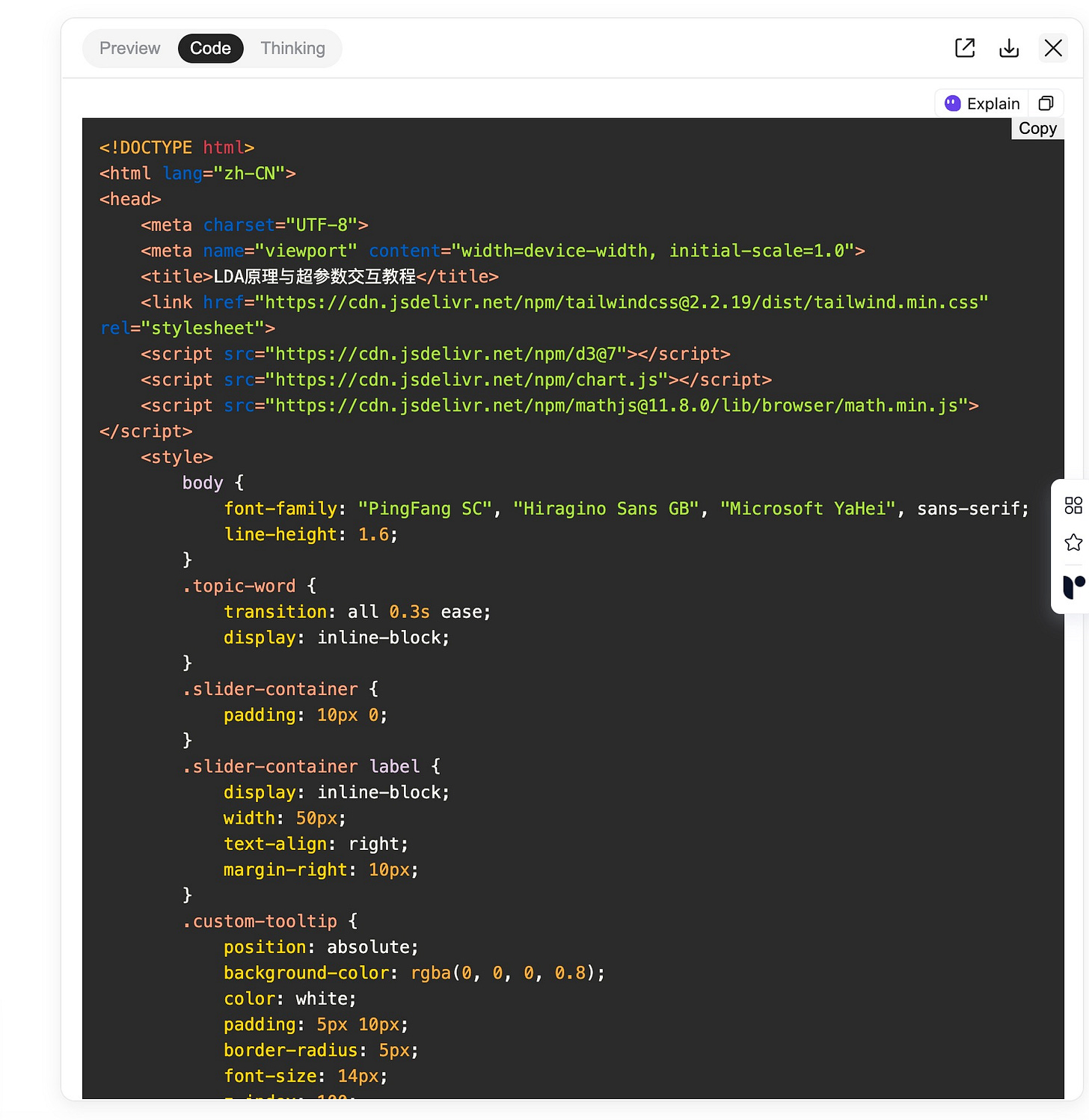Click the text-align: right line
Viewport: 1089px width, 1120px height.
click(x=316, y=844)
